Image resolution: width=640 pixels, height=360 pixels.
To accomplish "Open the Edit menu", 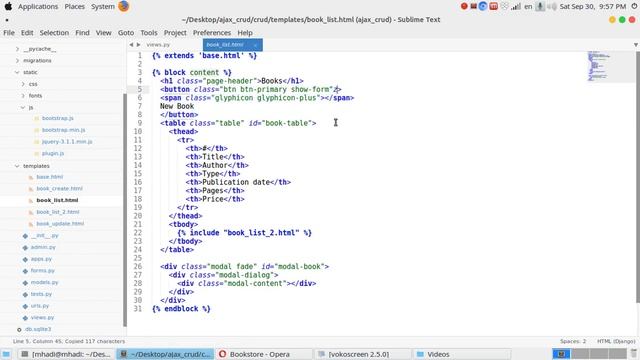I will click(x=27, y=33).
